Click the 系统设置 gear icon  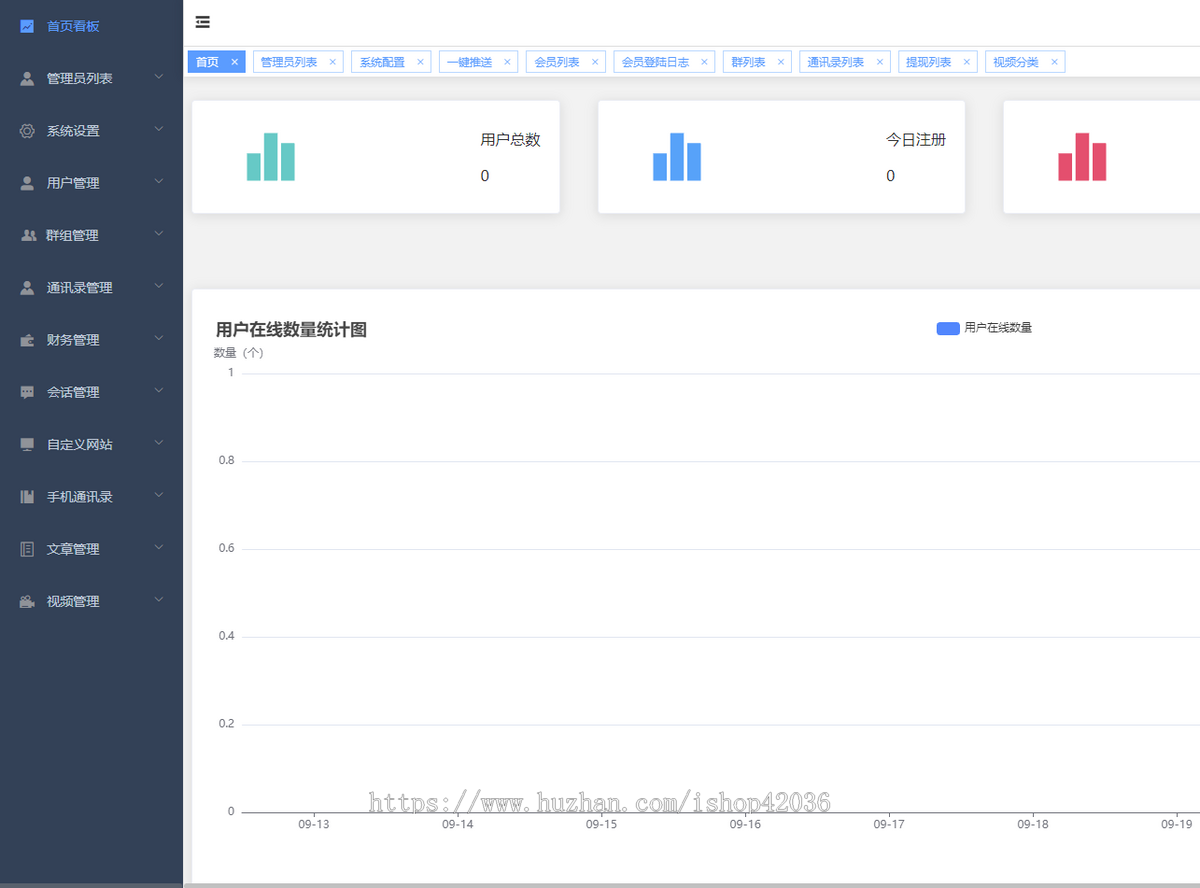[x=27, y=131]
